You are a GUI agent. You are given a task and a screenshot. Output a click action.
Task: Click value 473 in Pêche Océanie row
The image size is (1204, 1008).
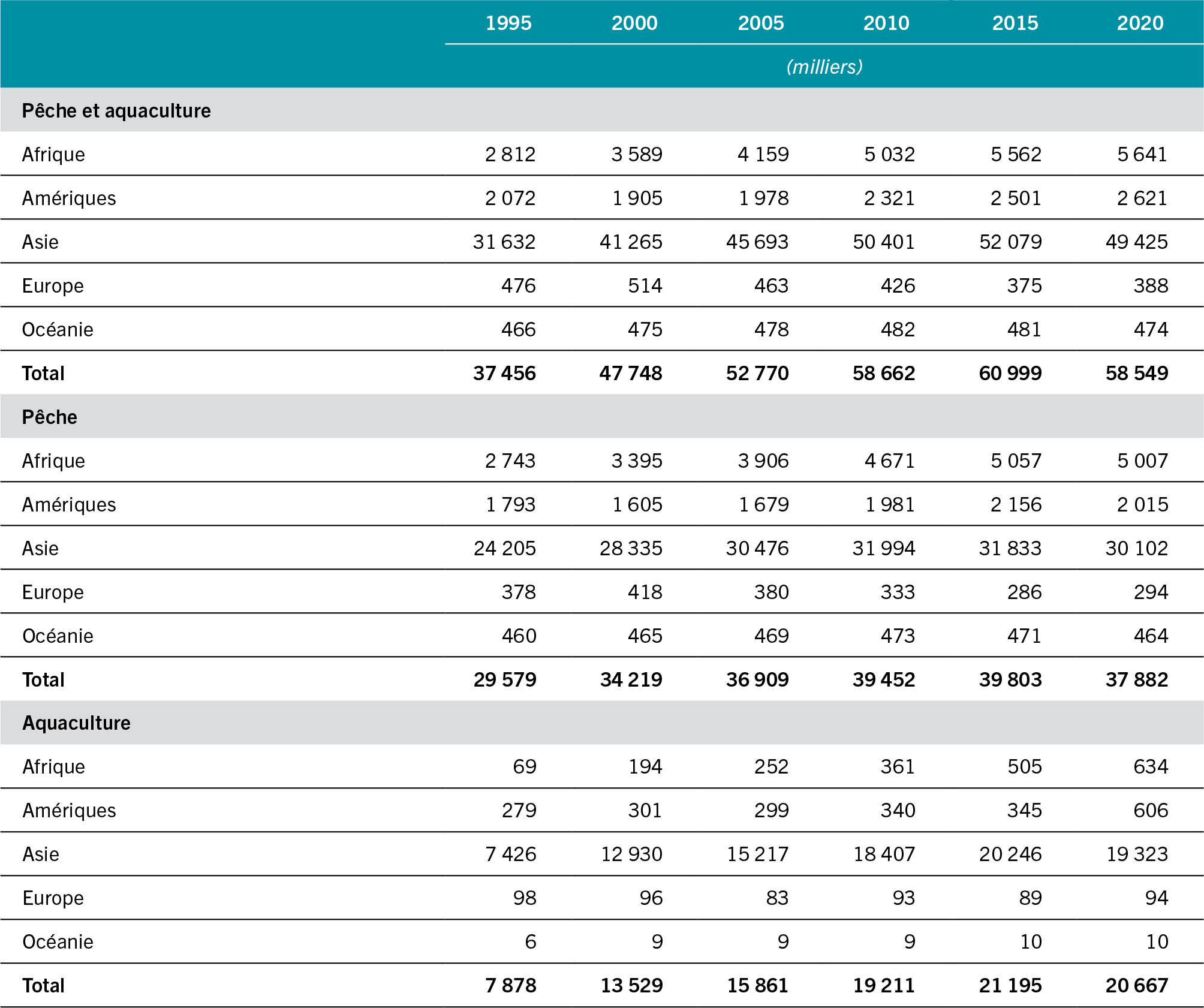coord(898,636)
